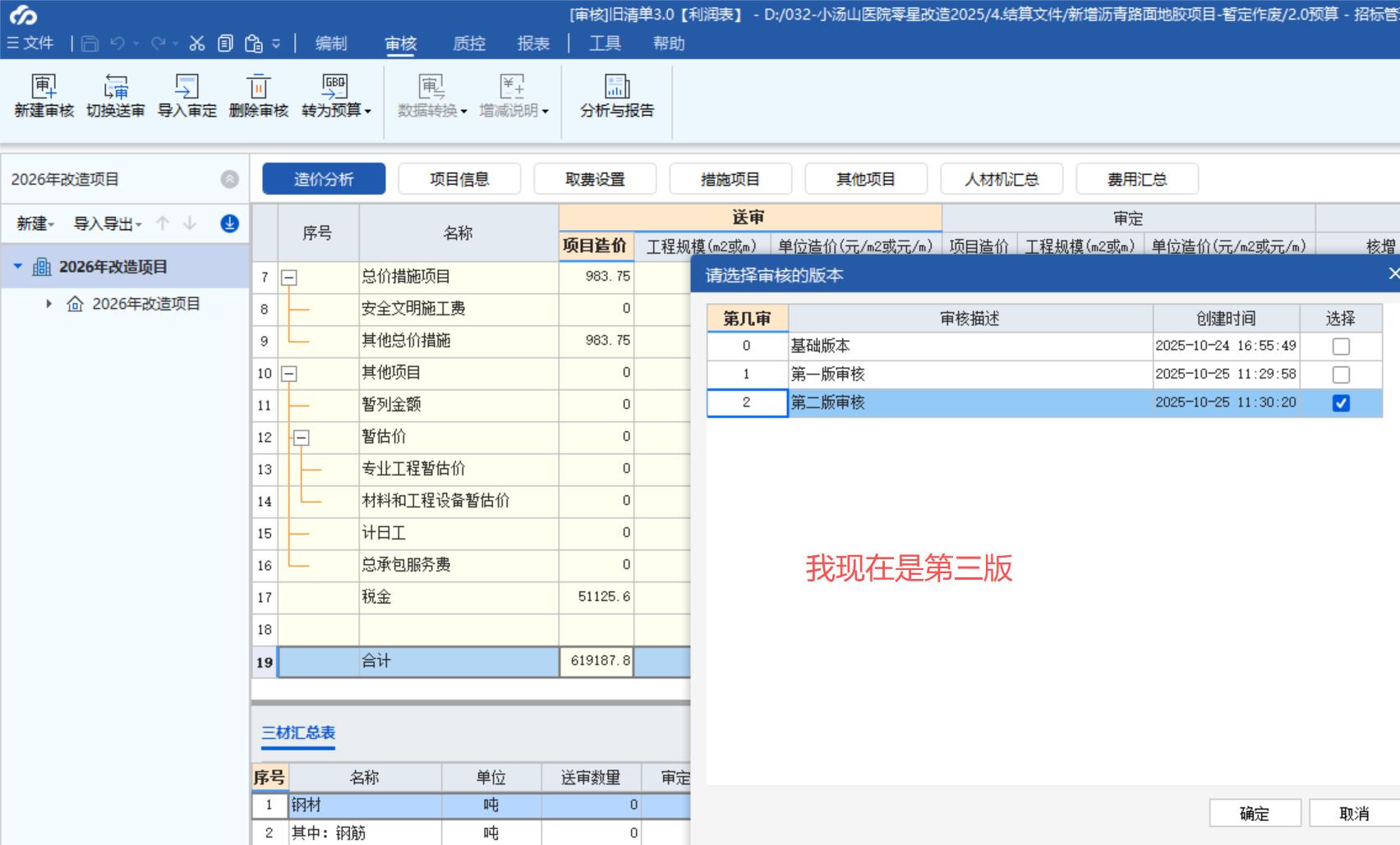Enable the checkbox for 基础版本
1400x845 pixels.
[1342, 346]
